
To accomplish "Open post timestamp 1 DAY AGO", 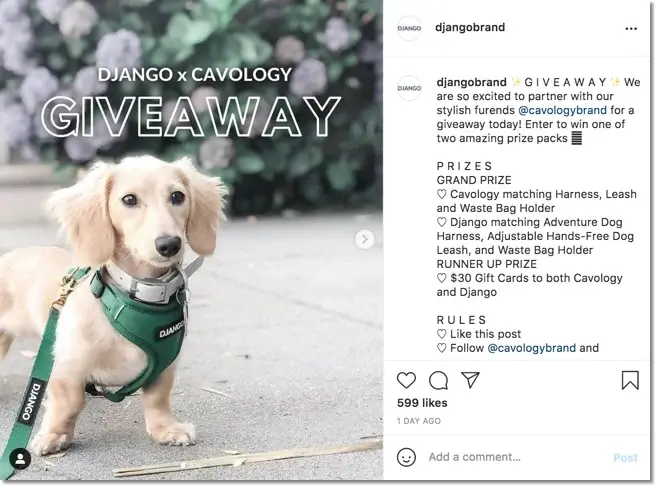I will pos(419,421).
